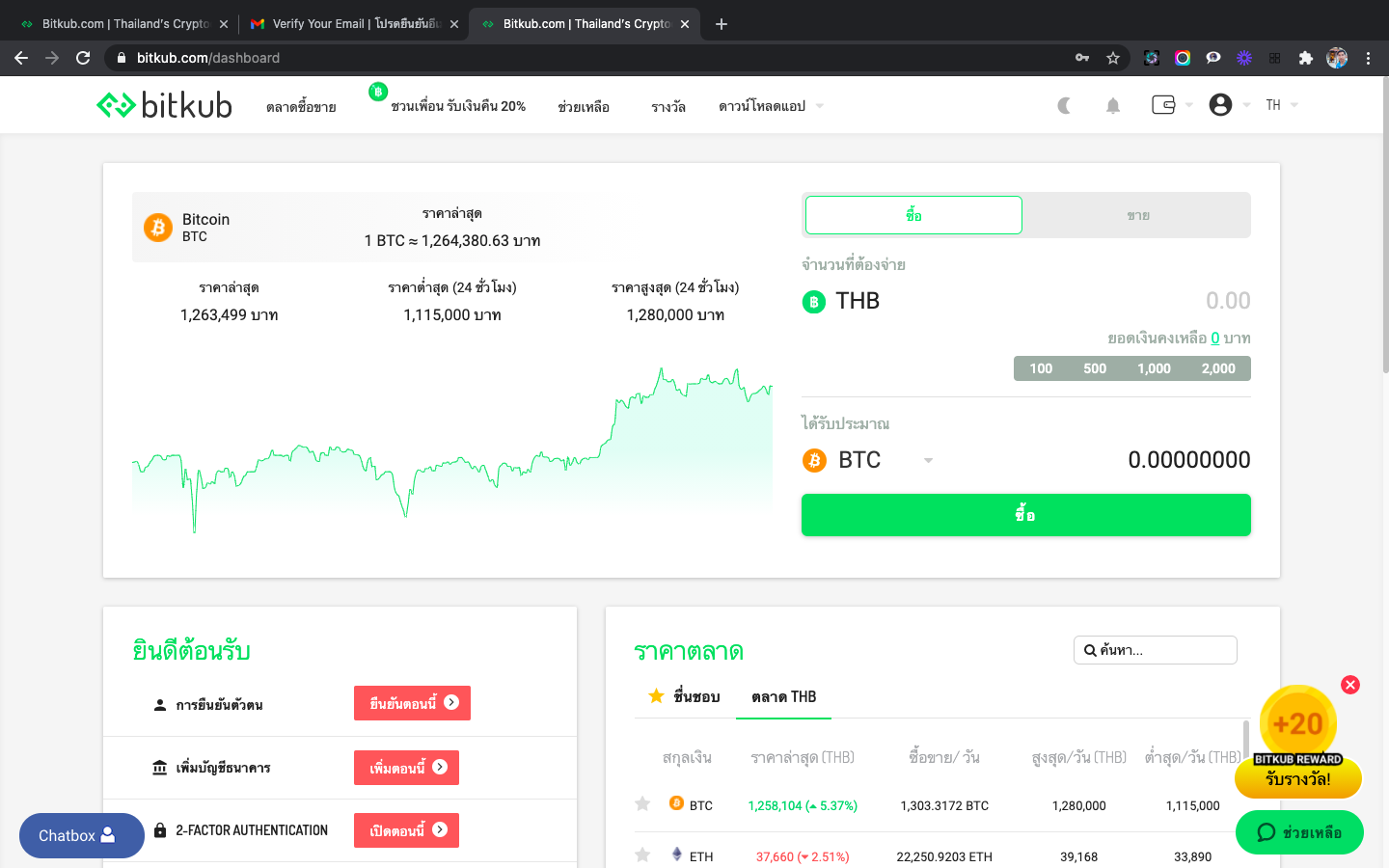Click the bank building icon
This screenshot has width=1389, height=868.
tap(160, 768)
